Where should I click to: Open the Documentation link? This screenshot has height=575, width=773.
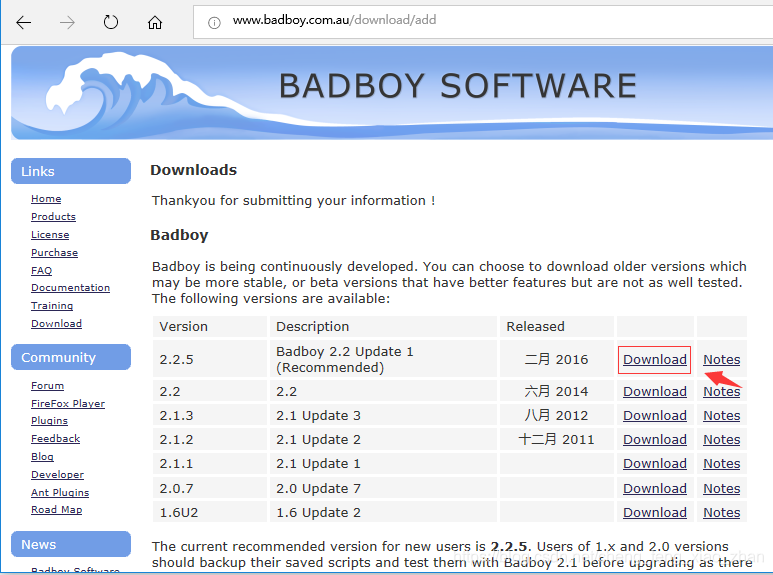click(70, 288)
